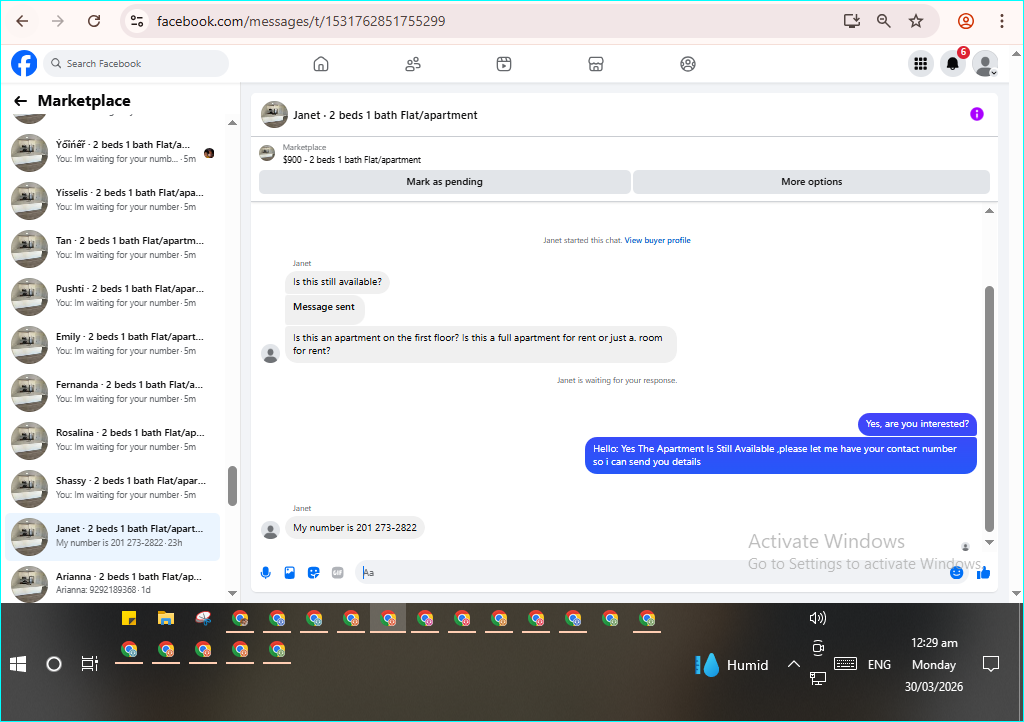Image resolution: width=1024 pixels, height=722 pixels.
Task: Open the Chrome profile icon
Action: tap(965, 21)
